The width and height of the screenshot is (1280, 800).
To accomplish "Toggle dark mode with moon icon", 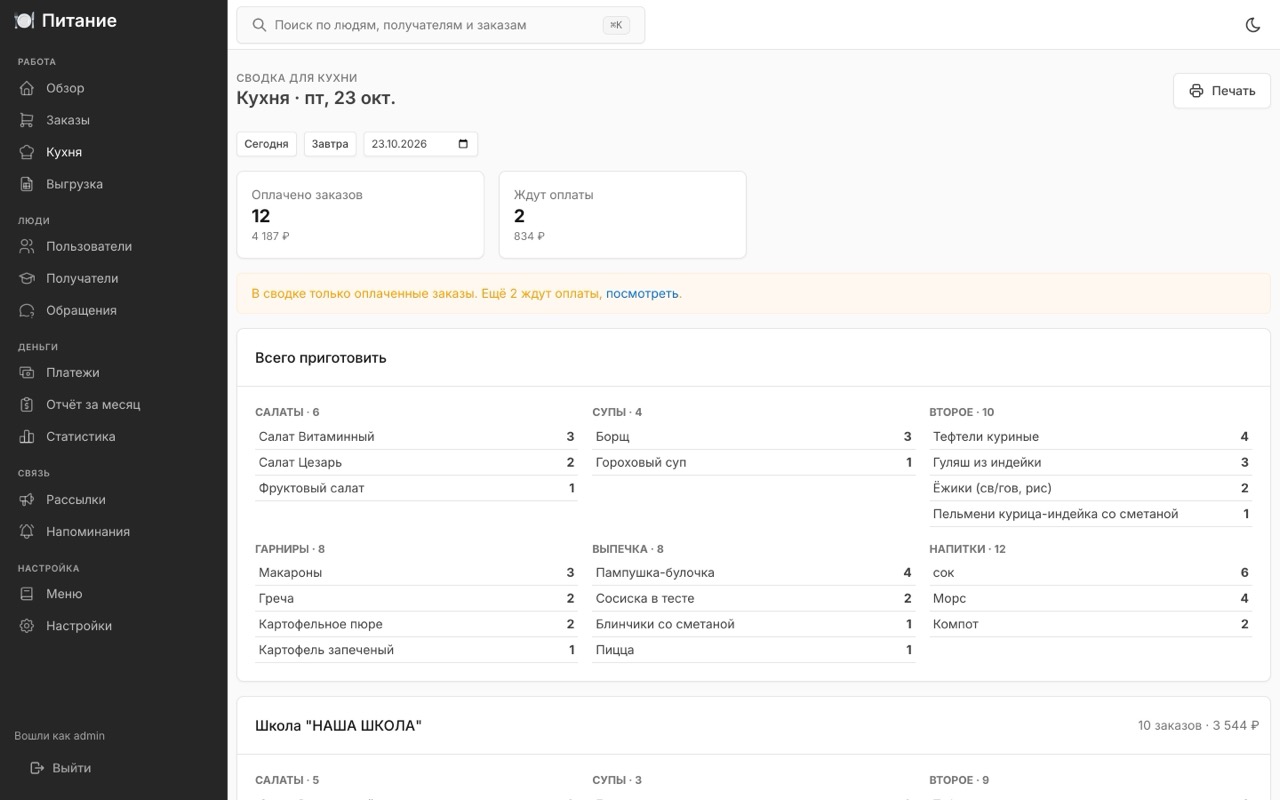I will point(1253,25).
